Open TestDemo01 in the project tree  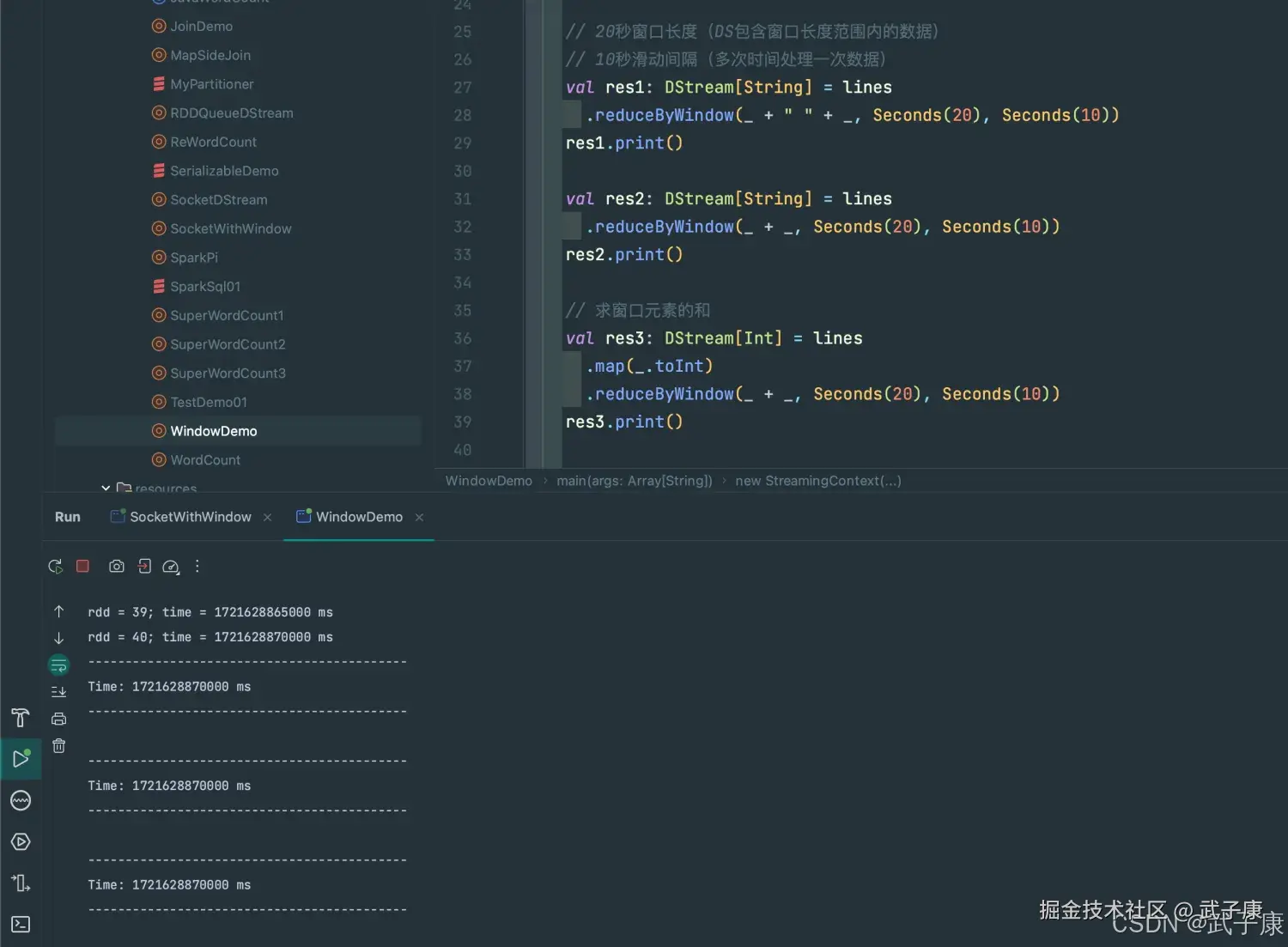(199, 402)
